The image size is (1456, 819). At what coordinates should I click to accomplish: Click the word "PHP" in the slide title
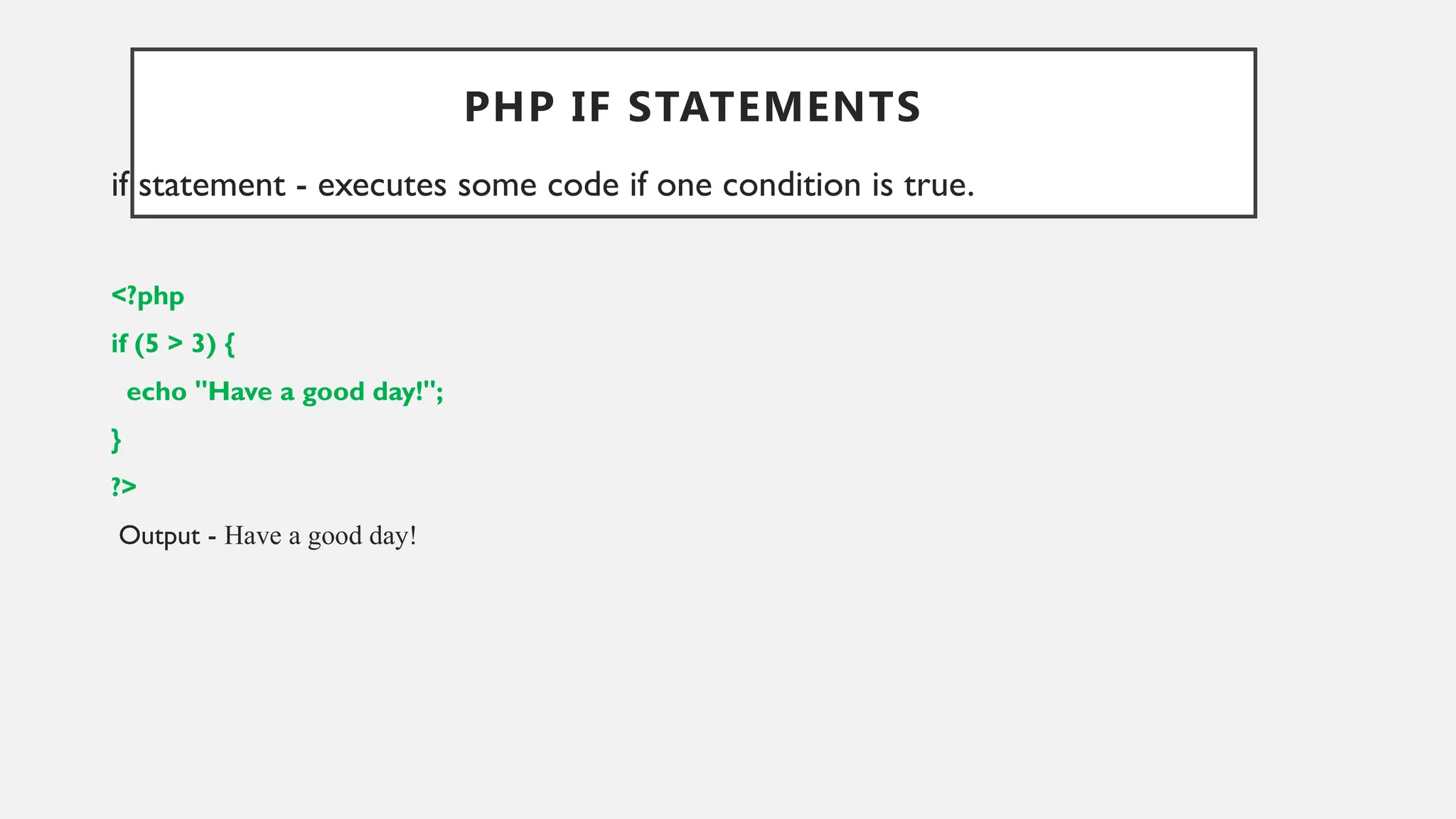509,108
